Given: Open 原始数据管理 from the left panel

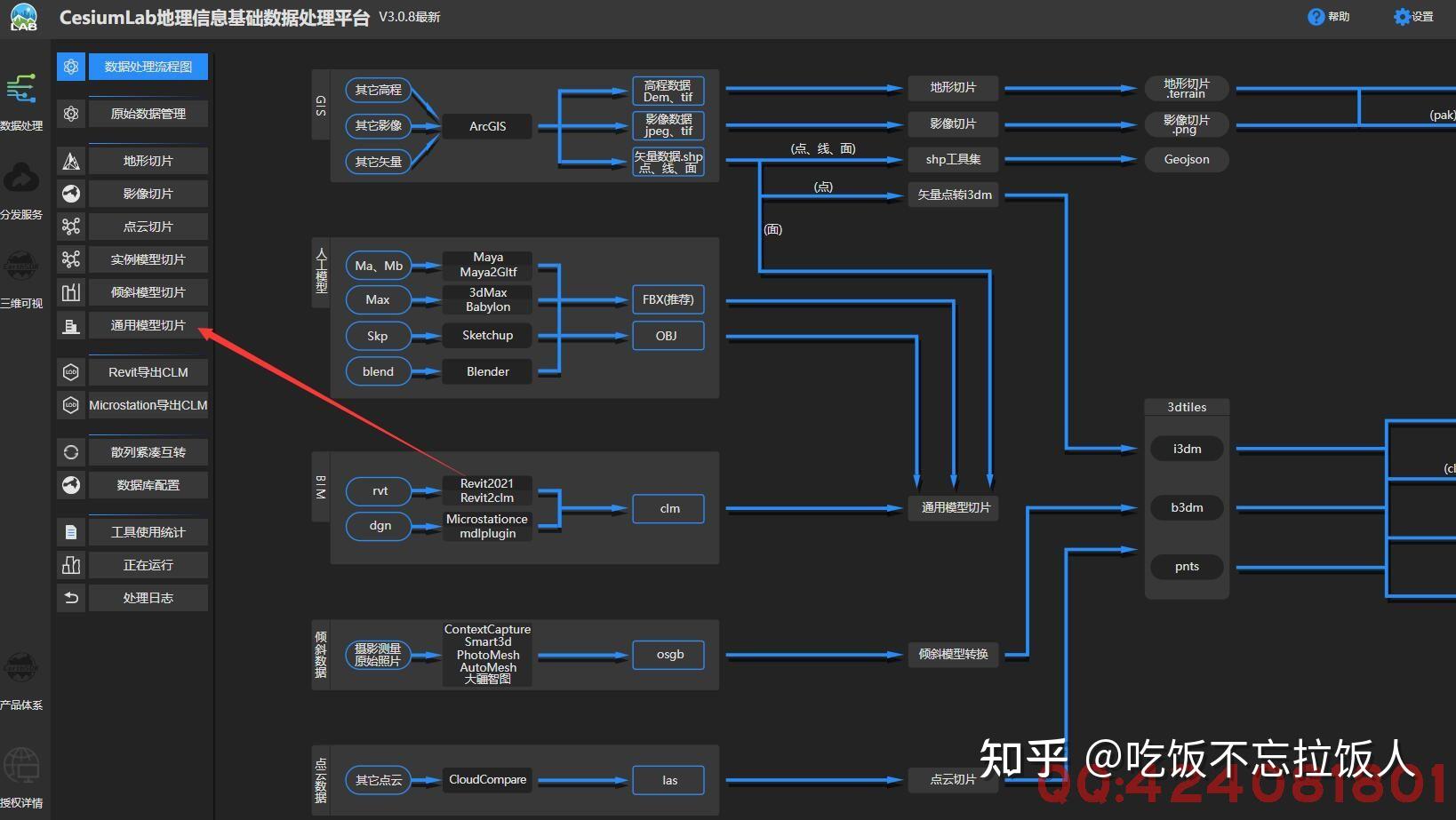Looking at the screenshot, I should click(148, 113).
